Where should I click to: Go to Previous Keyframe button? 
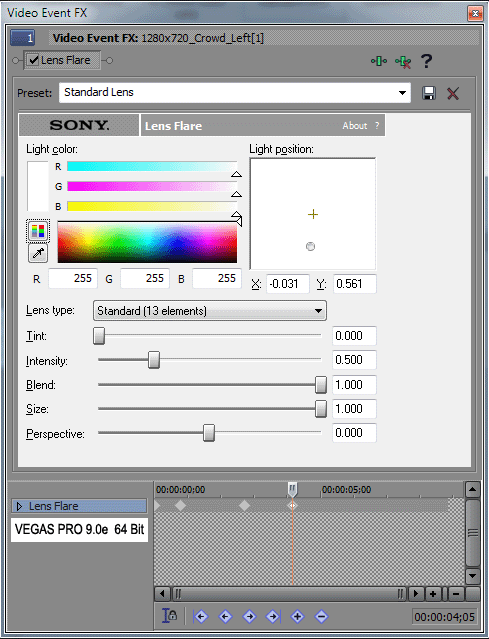pos(225,617)
